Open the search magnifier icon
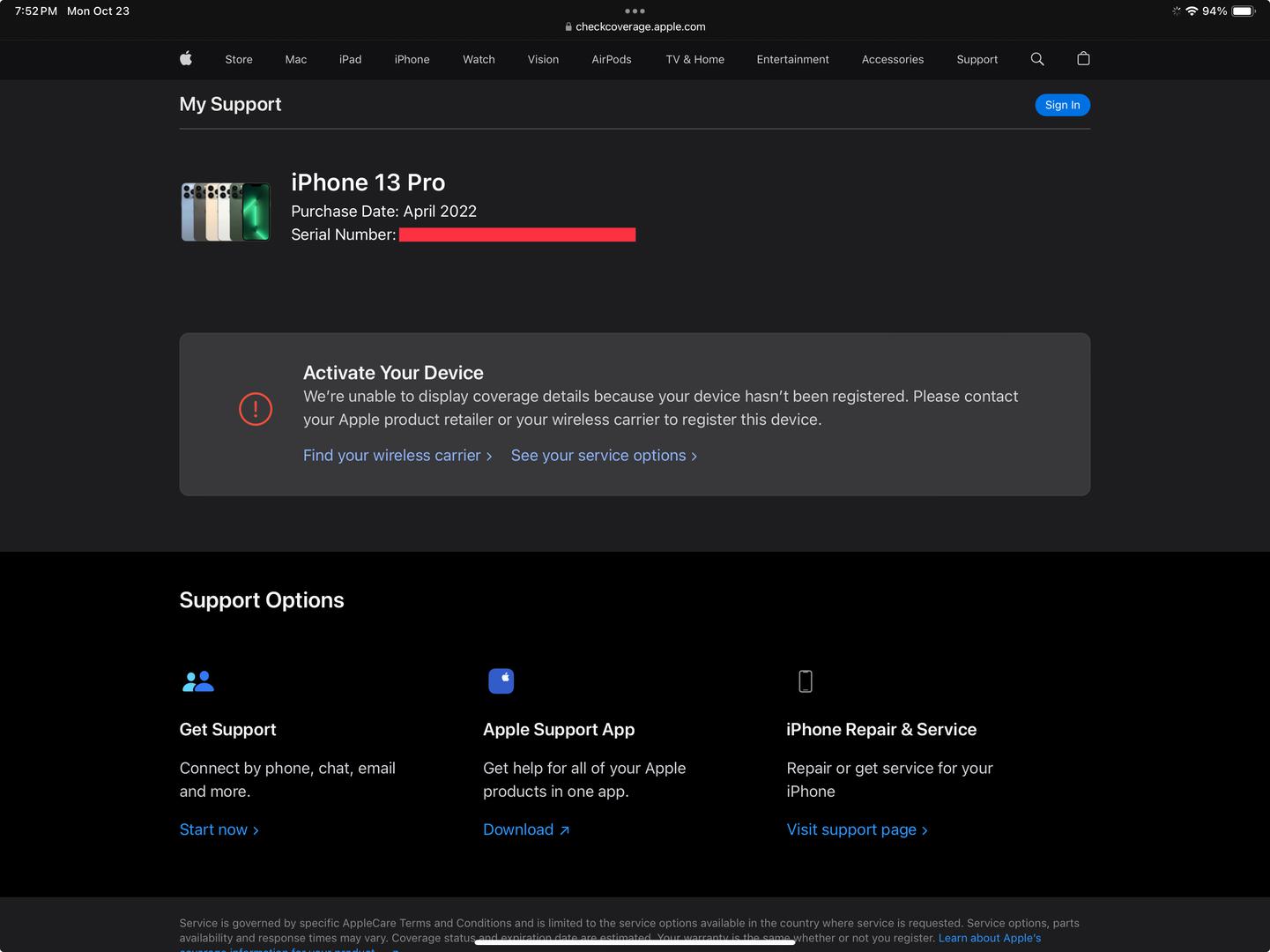 pos(1037,59)
